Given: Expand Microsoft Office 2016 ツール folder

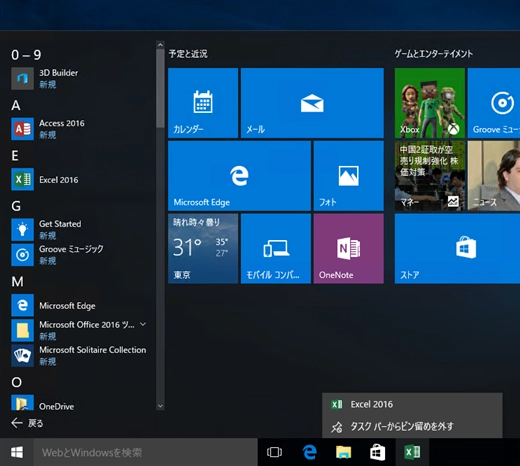Looking at the screenshot, I should (x=143, y=324).
